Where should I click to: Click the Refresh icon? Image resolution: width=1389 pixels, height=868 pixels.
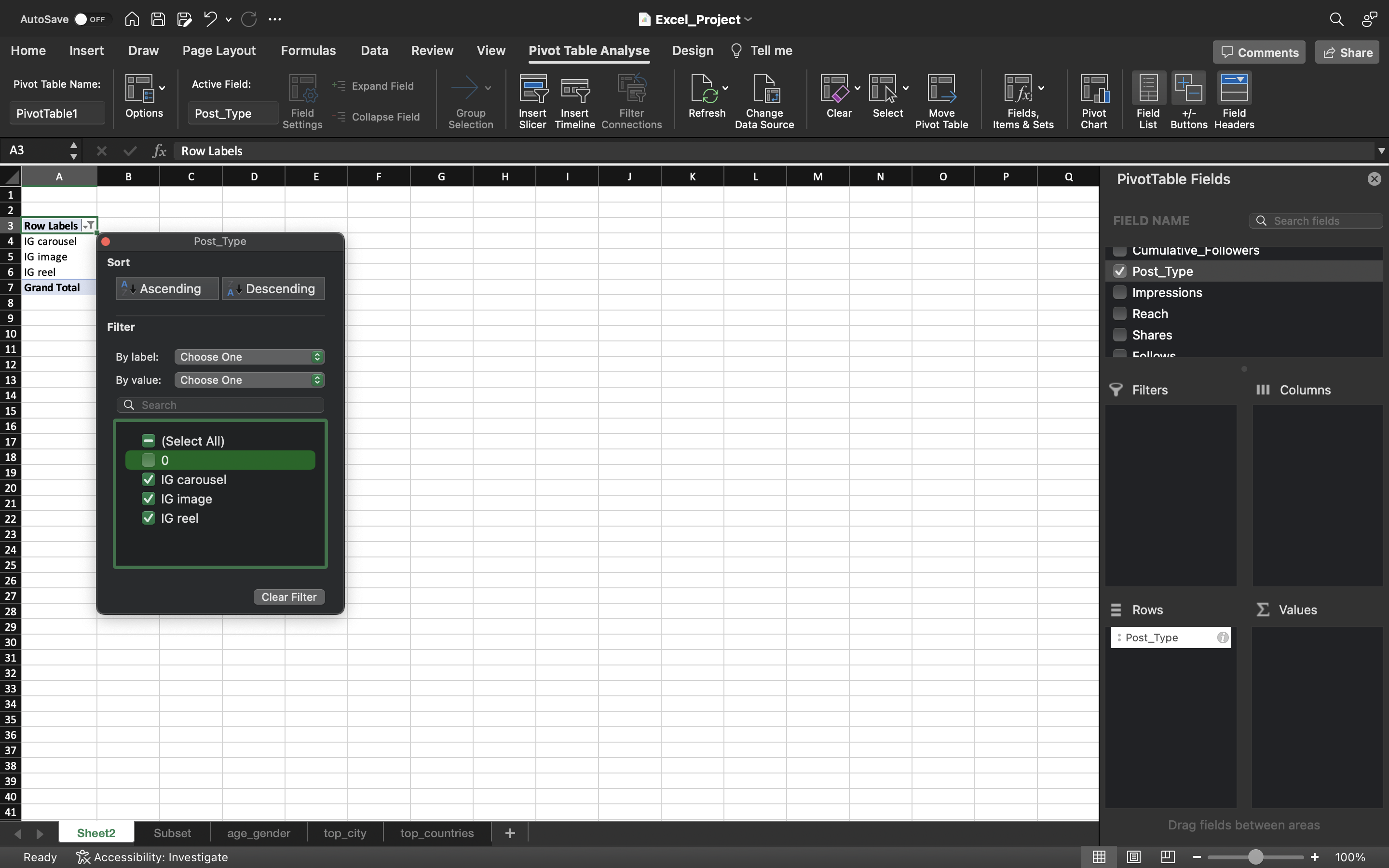point(704,88)
